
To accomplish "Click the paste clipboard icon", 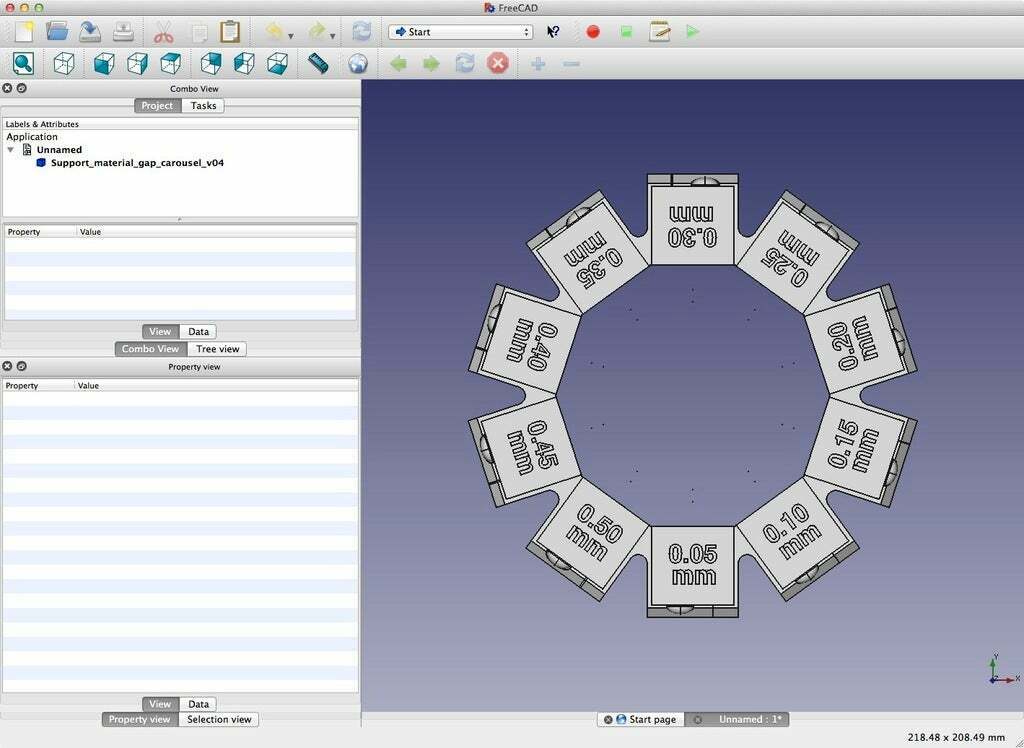I will click(x=230, y=31).
